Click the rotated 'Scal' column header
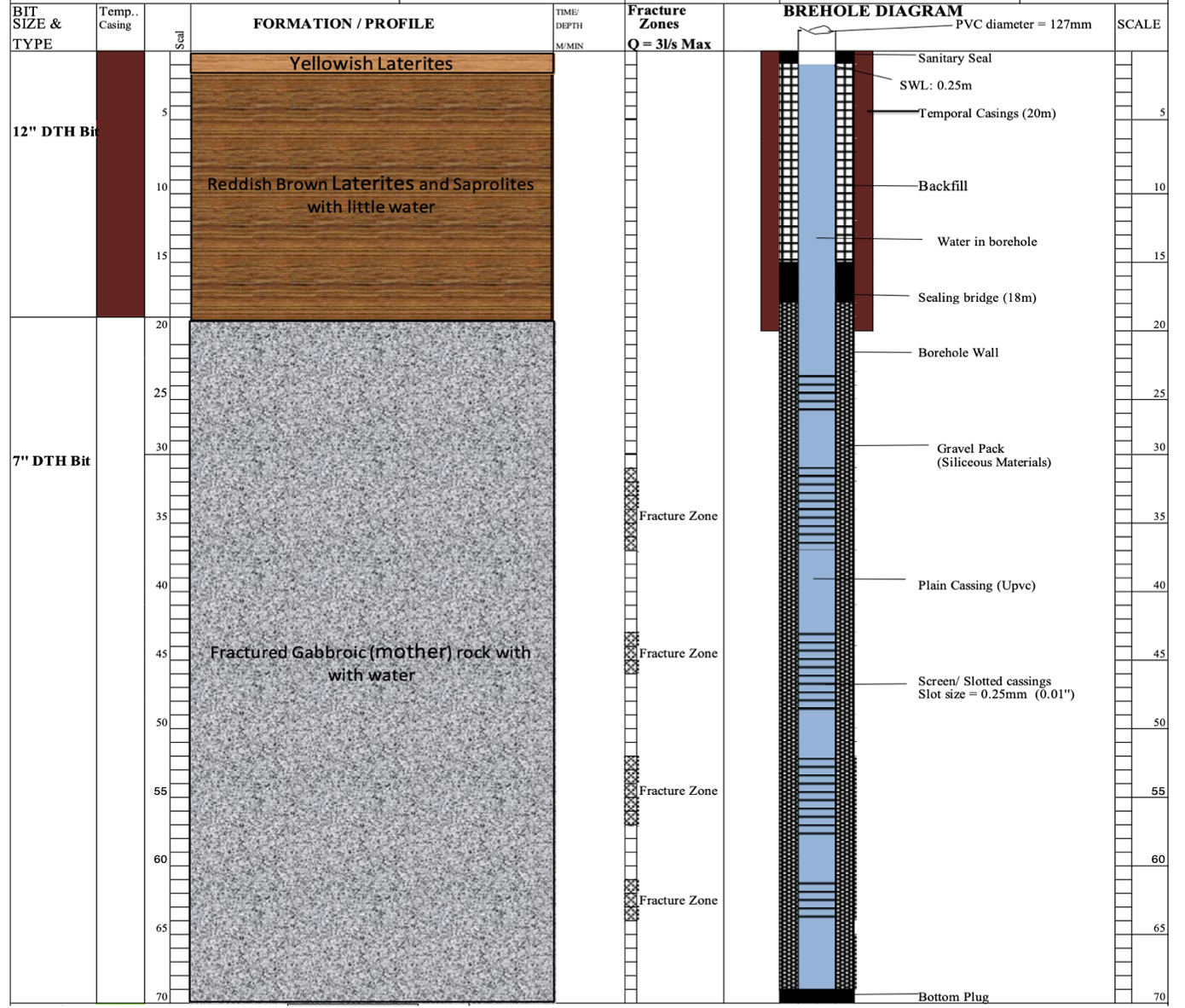 coord(180,39)
